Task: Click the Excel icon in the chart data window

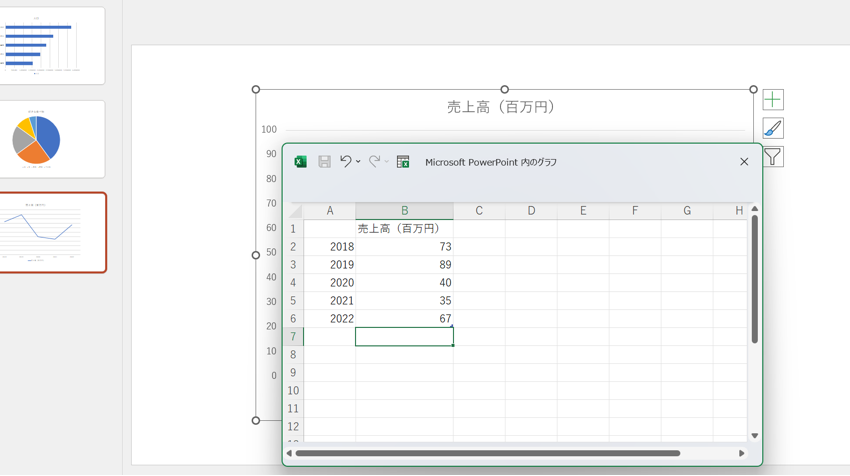Action: 300,162
